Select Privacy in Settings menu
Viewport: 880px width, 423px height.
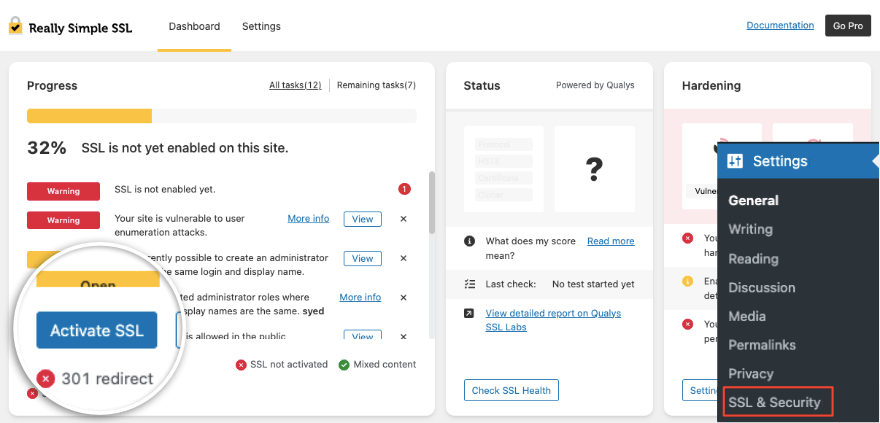(x=751, y=374)
